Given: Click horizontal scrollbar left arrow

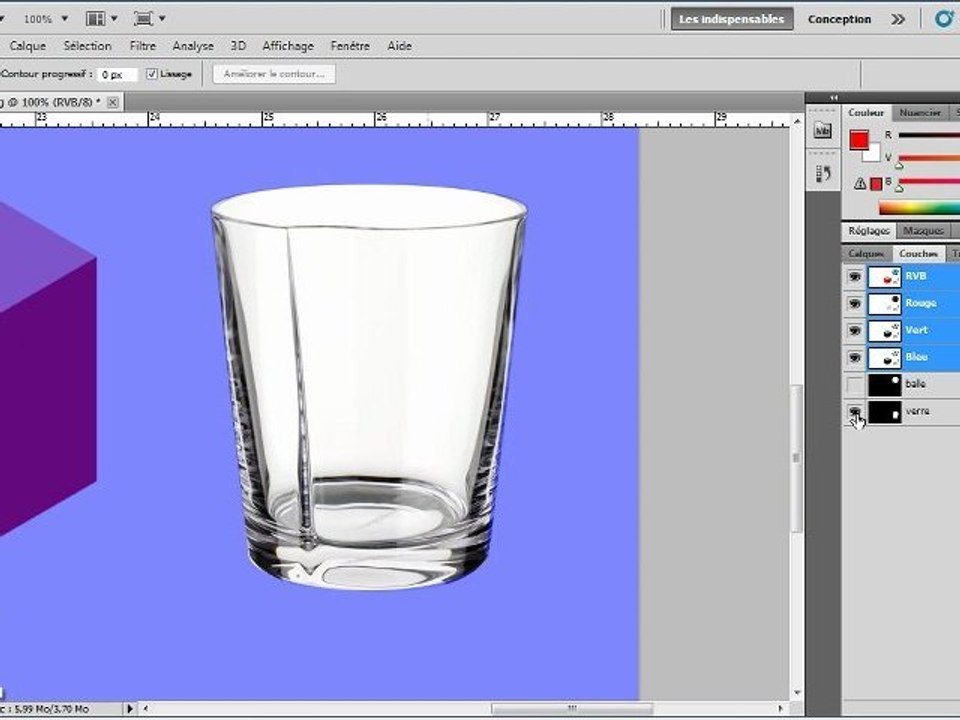Looking at the screenshot, I should tap(145, 709).
